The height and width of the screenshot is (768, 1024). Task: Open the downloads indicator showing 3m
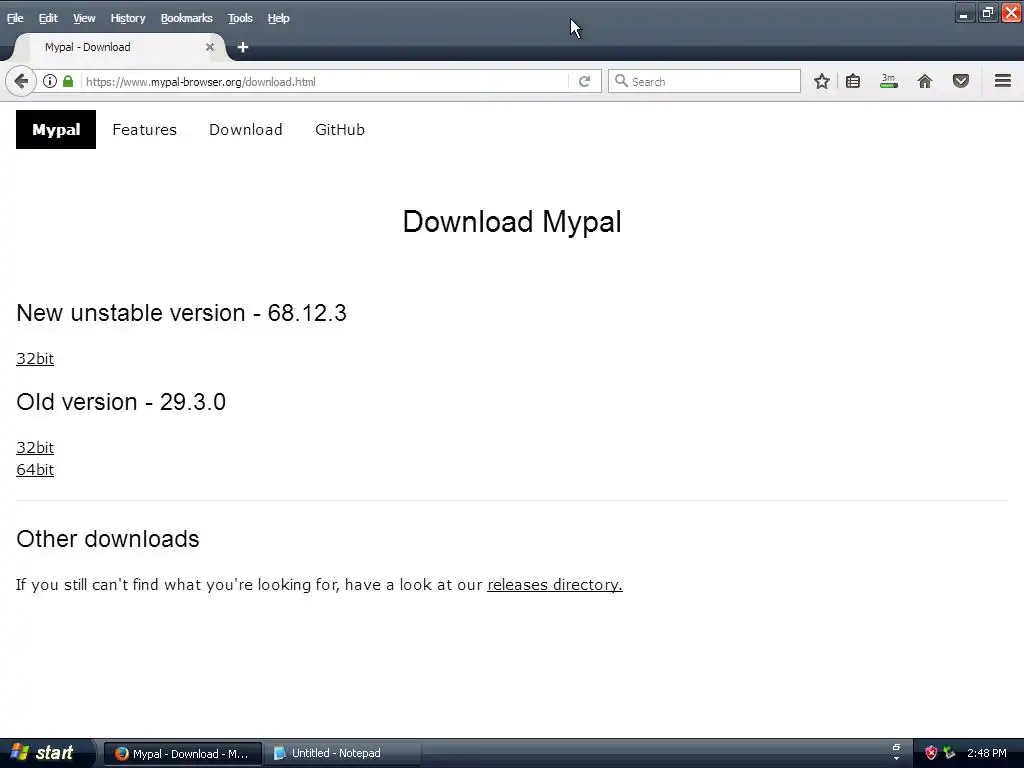[x=889, y=82]
